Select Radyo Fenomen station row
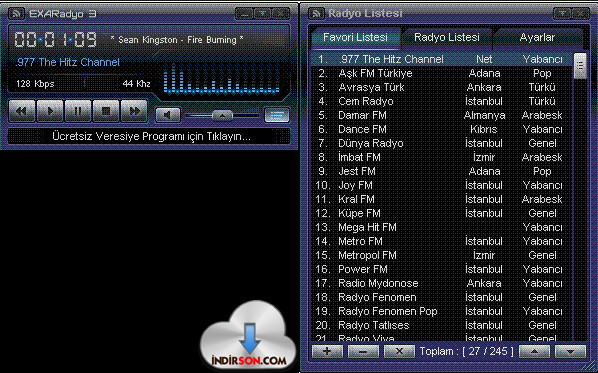This screenshot has width=598, height=373. point(441,297)
